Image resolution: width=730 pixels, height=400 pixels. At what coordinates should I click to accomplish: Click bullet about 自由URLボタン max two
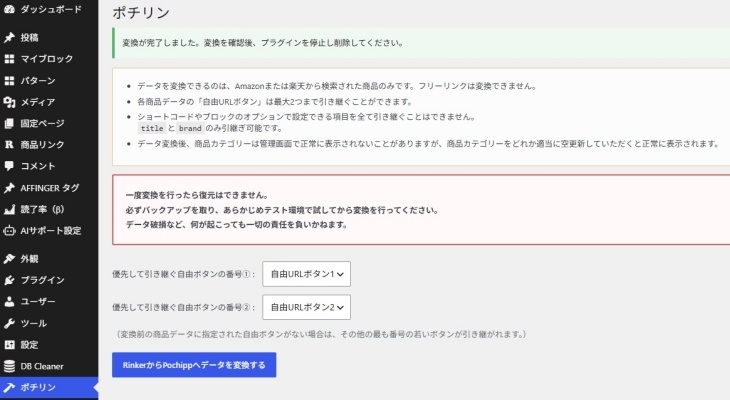[275, 102]
